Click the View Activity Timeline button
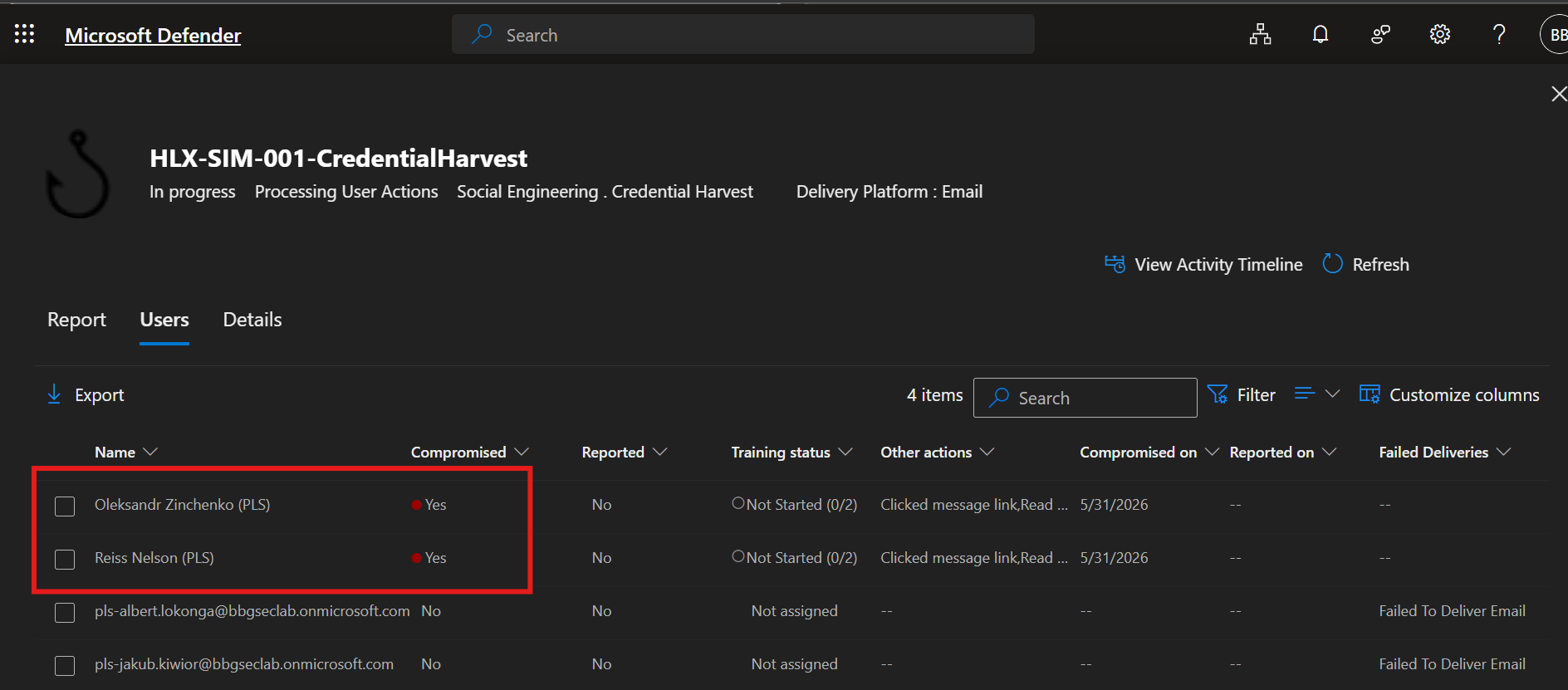Image resolution: width=1568 pixels, height=690 pixels. [x=1203, y=264]
